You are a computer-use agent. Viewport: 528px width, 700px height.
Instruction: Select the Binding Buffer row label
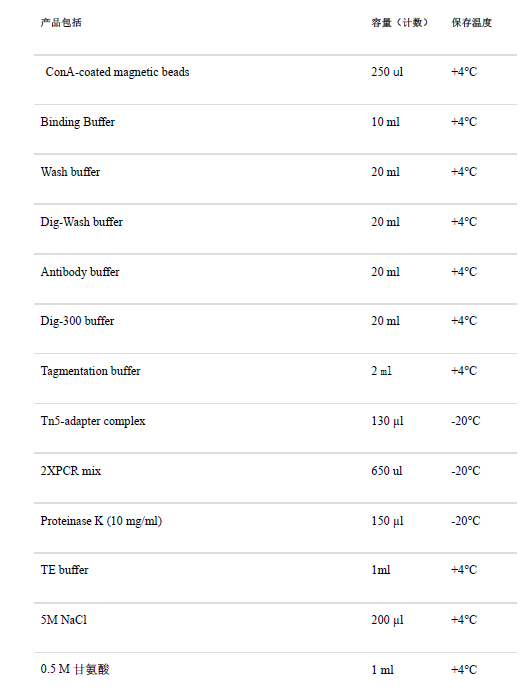click(78, 122)
